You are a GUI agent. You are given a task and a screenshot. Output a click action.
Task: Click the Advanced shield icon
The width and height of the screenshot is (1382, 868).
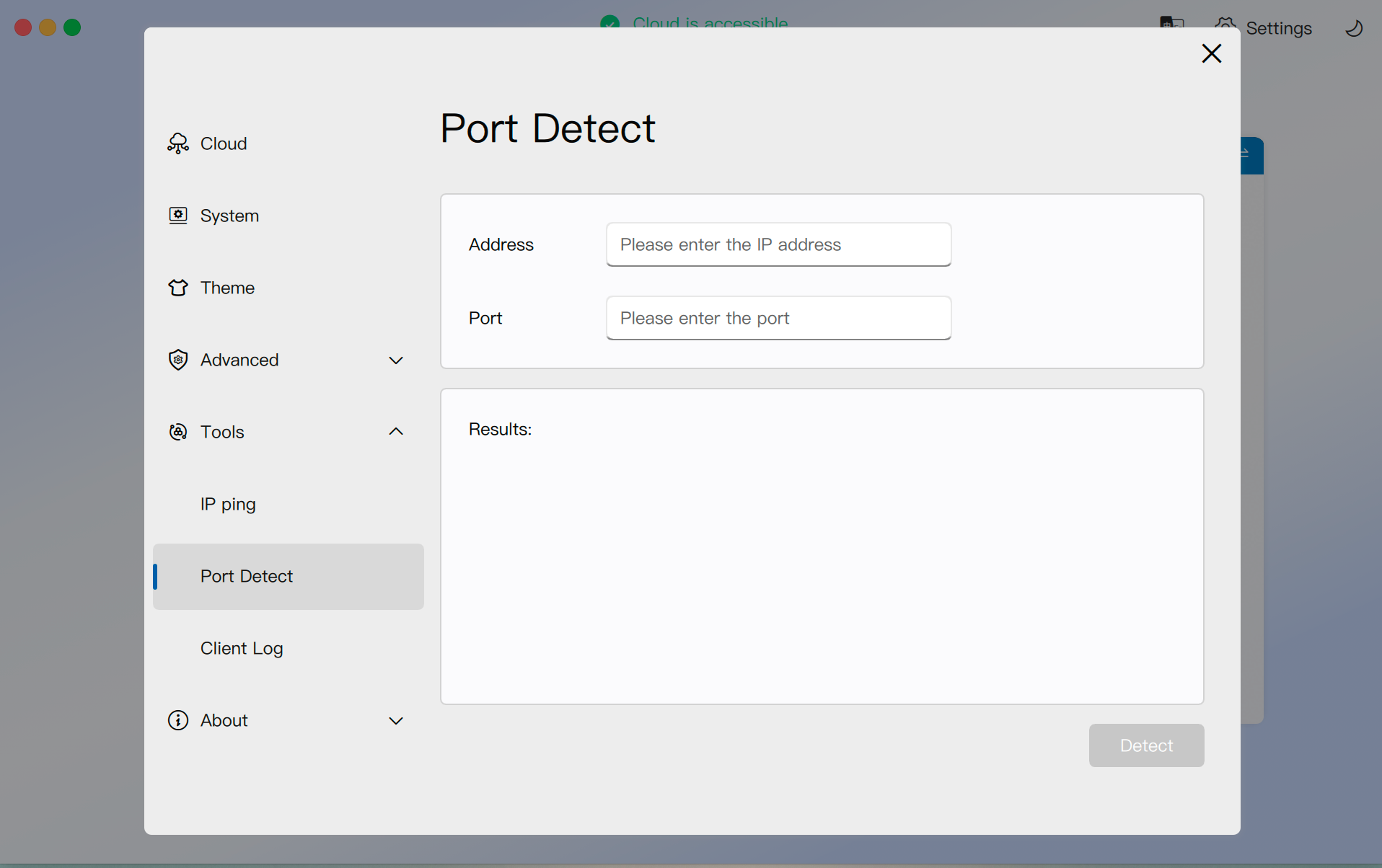coord(177,360)
